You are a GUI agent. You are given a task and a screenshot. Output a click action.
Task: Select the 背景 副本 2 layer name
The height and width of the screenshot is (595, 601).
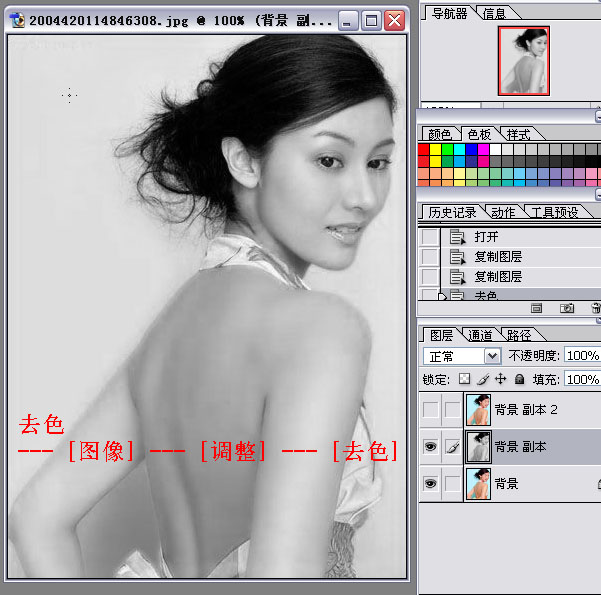pos(526,410)
